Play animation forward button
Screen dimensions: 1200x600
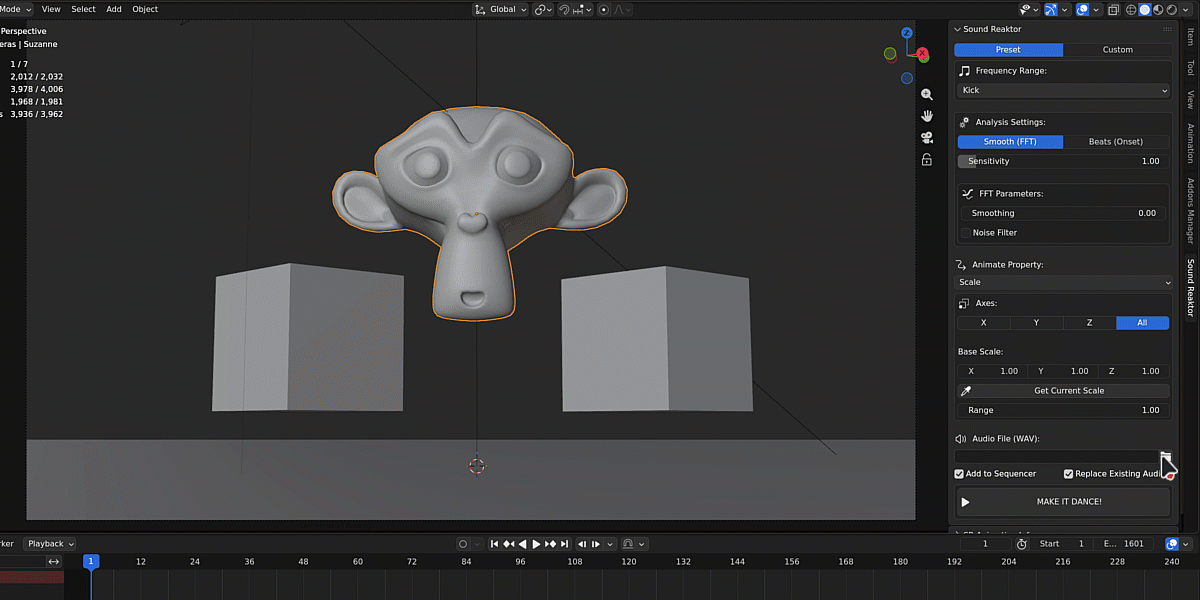point(536,544)
